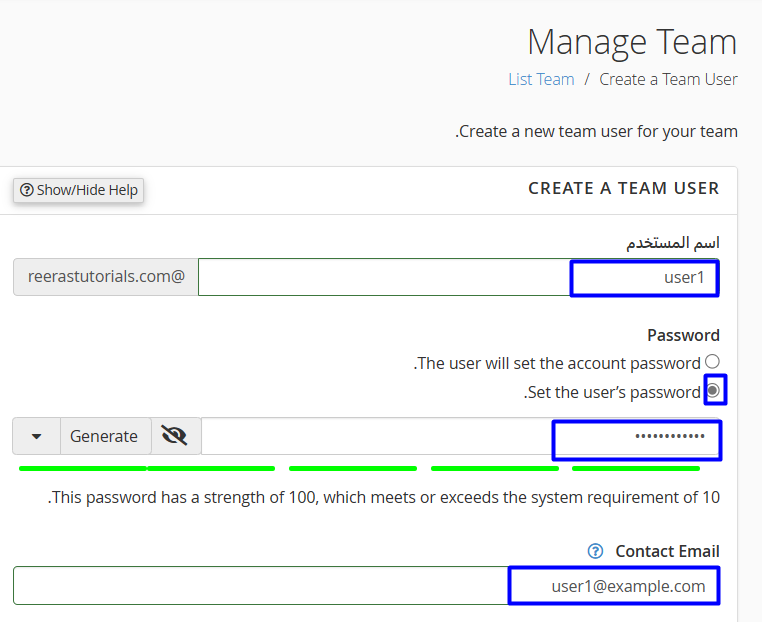Click the Show/Hide Help button

(79, 190)
